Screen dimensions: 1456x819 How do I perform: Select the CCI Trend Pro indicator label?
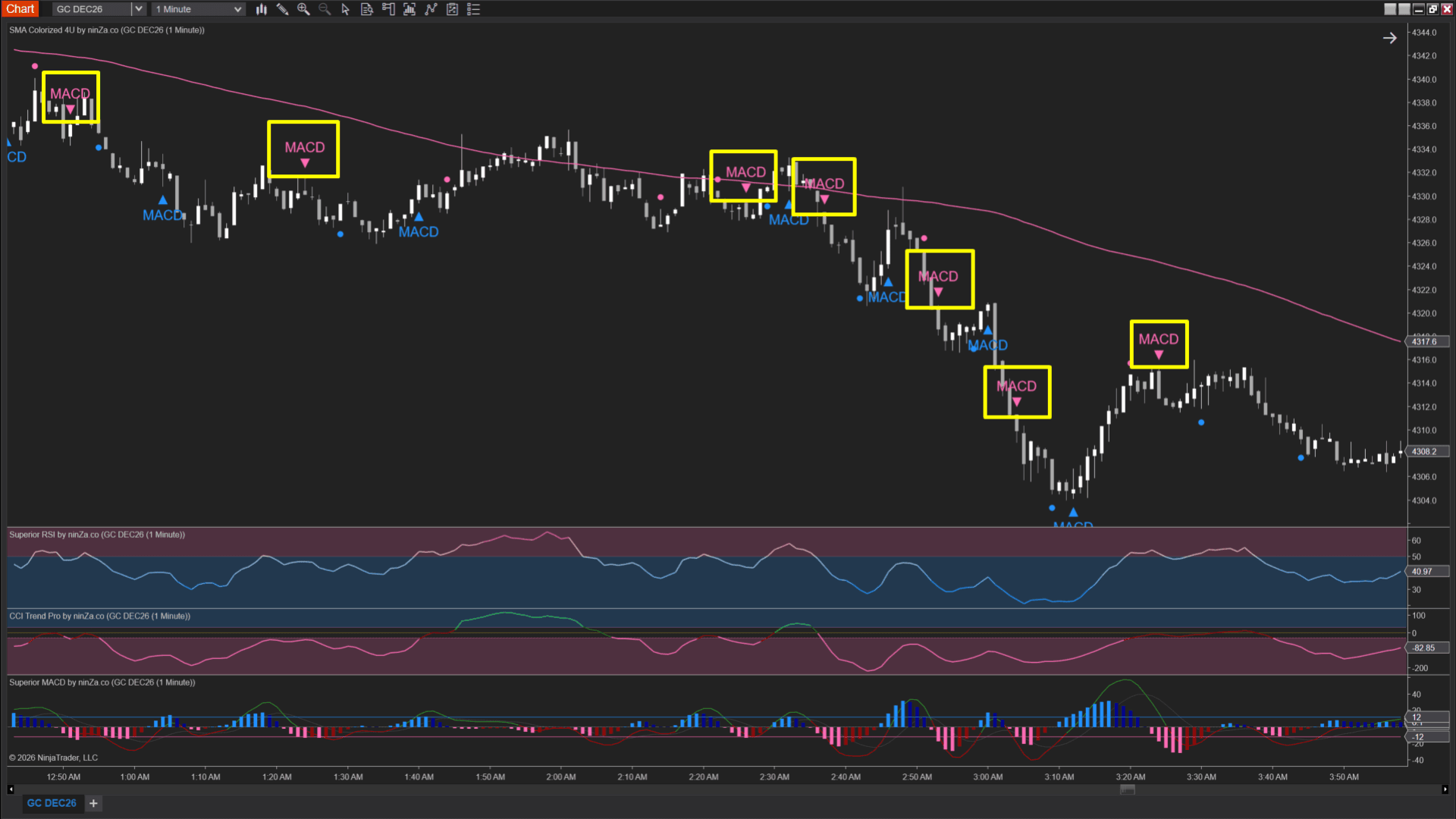(x=99, y=616)
